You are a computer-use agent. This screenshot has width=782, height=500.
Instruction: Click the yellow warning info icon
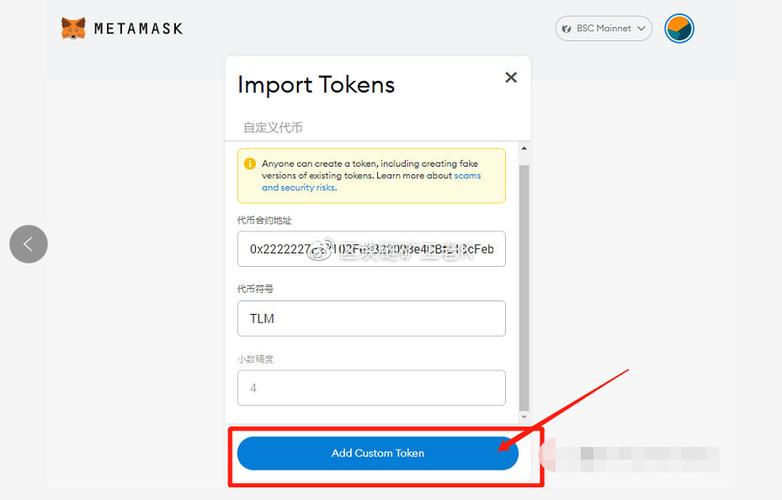click(250, 163)
